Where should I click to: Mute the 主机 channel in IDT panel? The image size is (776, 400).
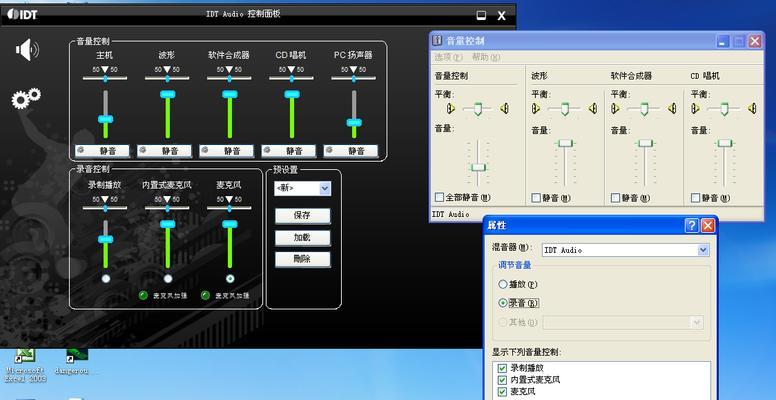pos(102,150)
